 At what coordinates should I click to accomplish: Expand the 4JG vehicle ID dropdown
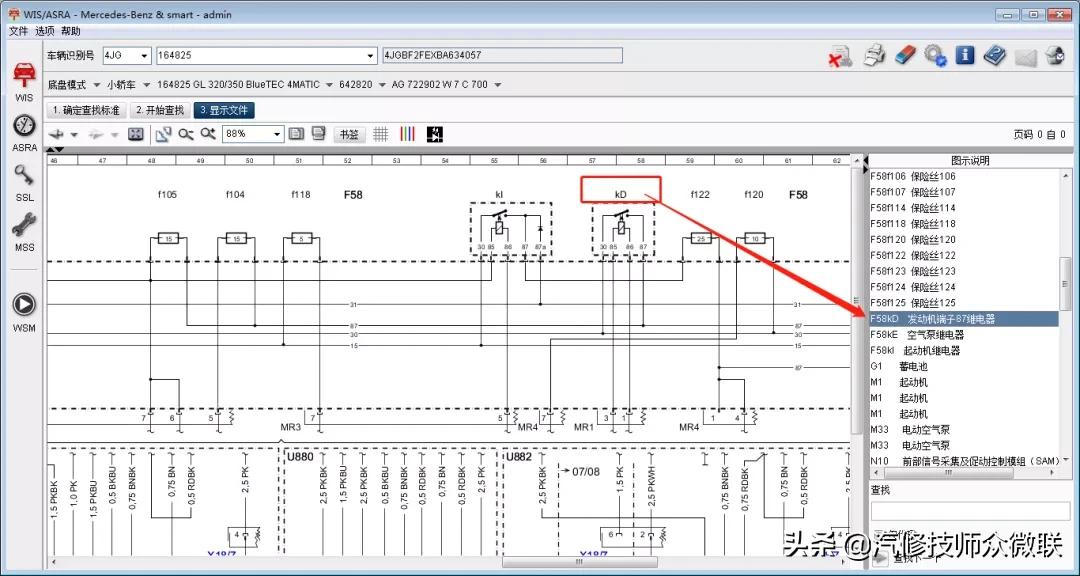[x=145, y=56]
